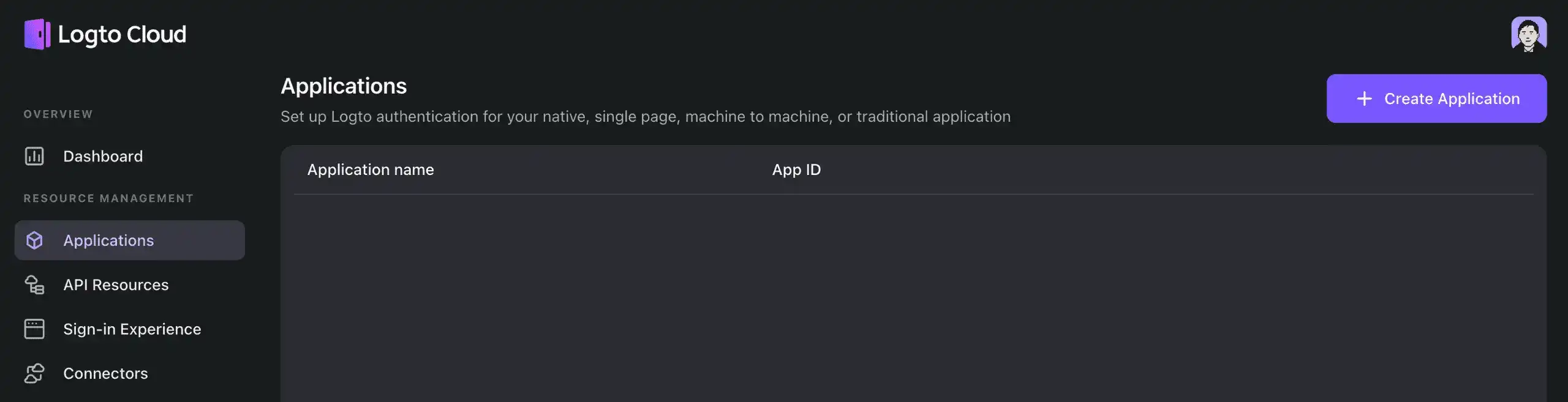The width and height of the screenshot is (1568, 402).
Task: Click the Resource Management section label
Action: click(x=108, y=198)
